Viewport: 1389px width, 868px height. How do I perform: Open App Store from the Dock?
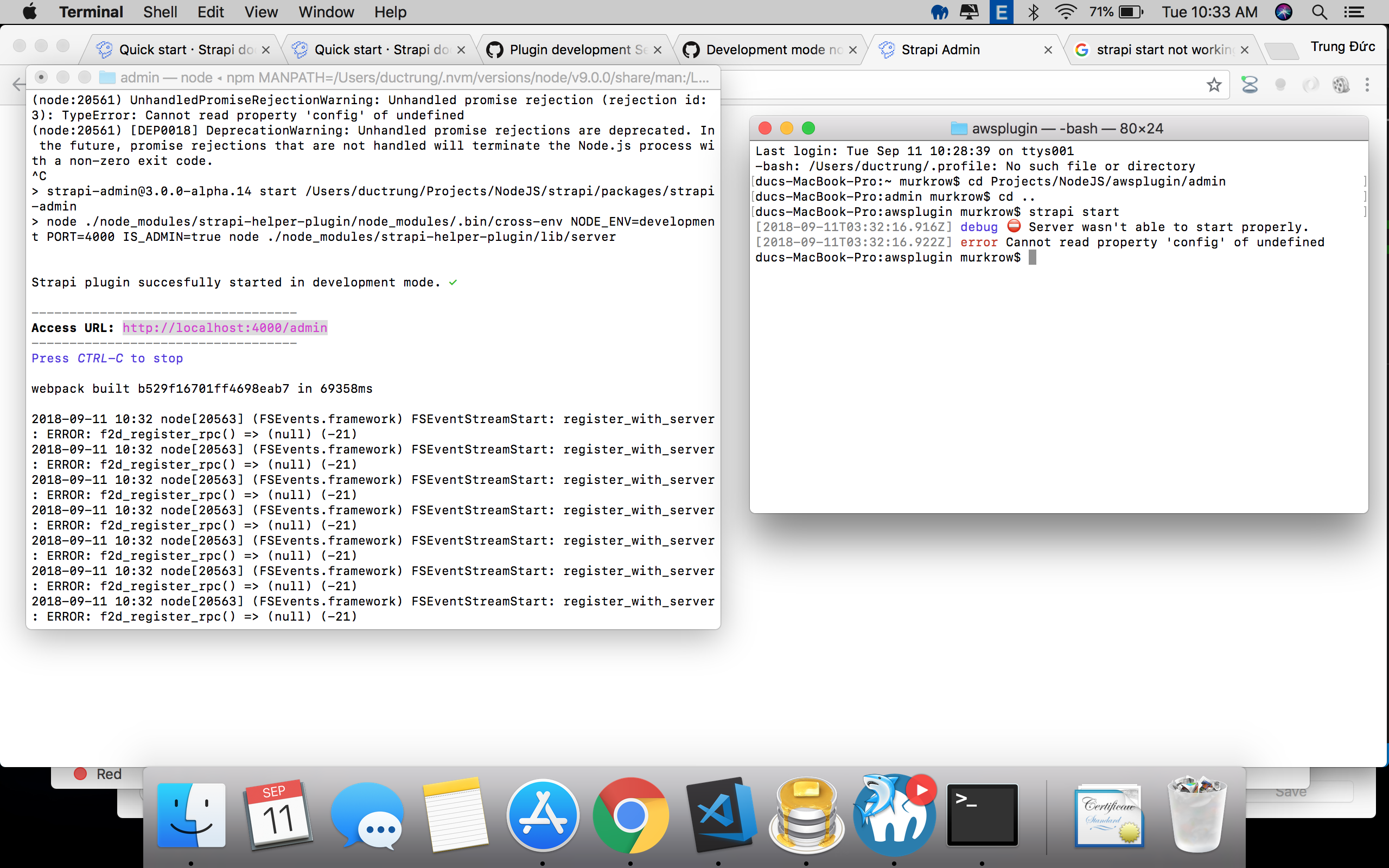[x=543, y=815]
